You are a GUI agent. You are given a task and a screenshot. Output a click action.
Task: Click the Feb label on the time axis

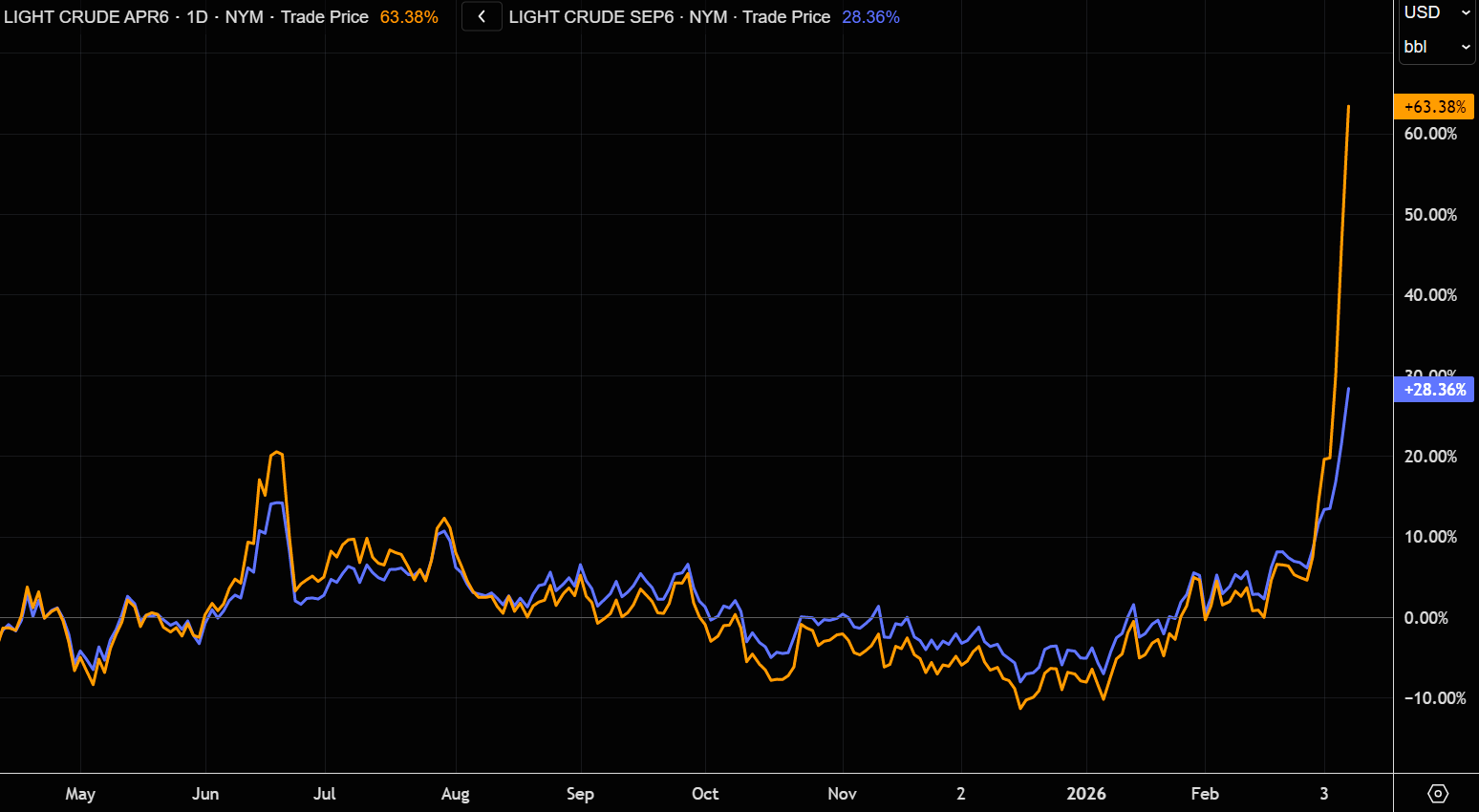(1205, 794)
